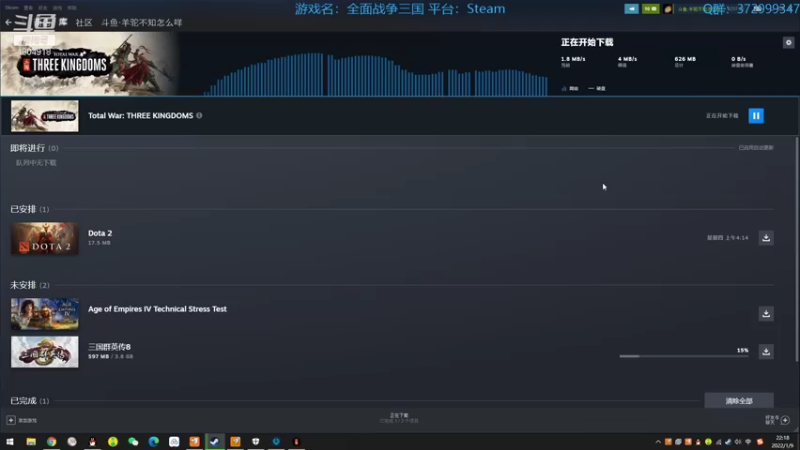The width and height of the screenshot is (800, 450).
Task: Open WeChat from the taskbar
Action: click(x=133, y=441)
